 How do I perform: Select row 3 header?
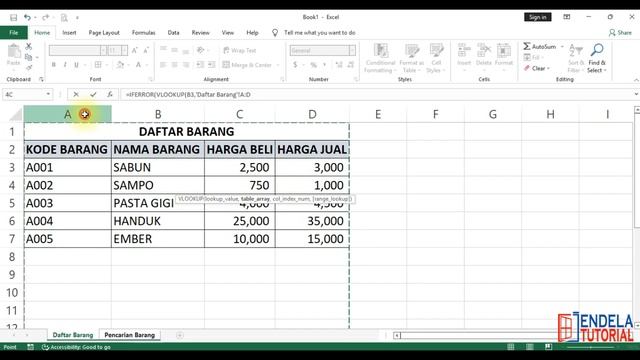12,167
